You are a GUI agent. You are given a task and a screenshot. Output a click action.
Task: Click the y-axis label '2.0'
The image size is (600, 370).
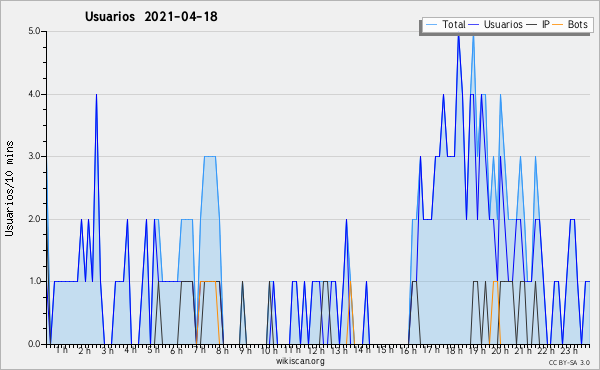point(34,219)
